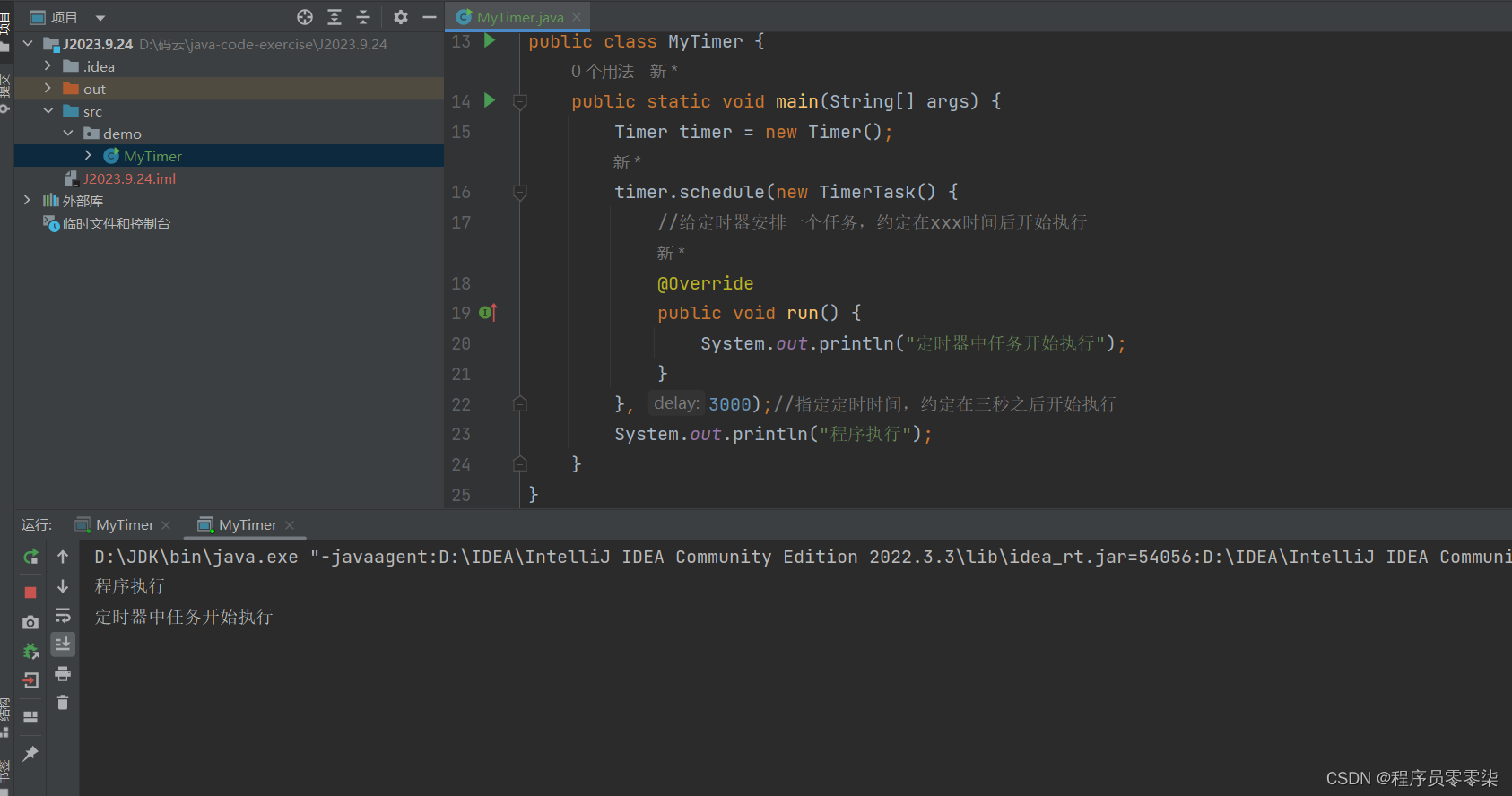
Task: Place cursor on @Override annotation
Action: coord(705,283)
